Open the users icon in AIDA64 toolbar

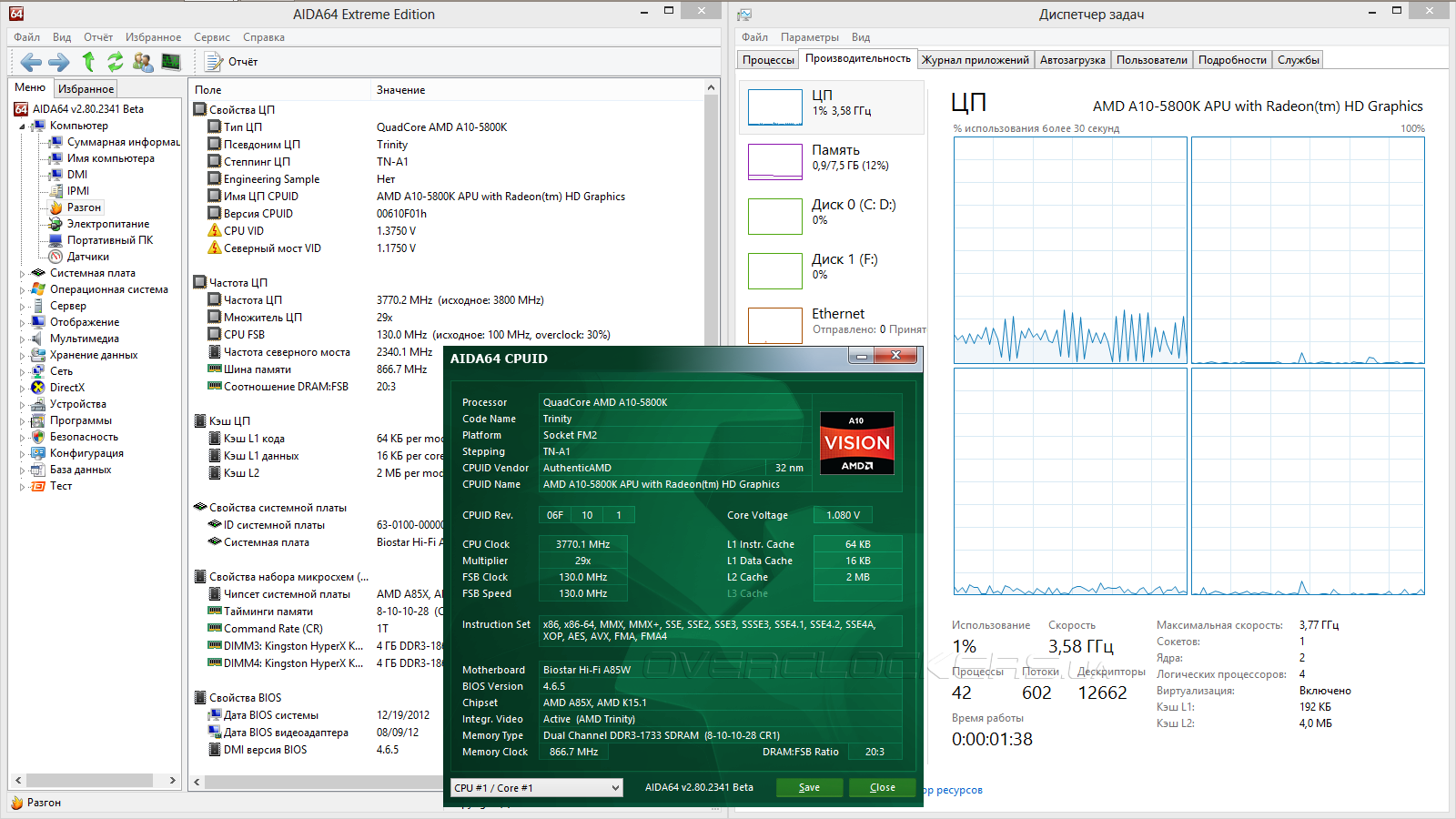[143, 62]
